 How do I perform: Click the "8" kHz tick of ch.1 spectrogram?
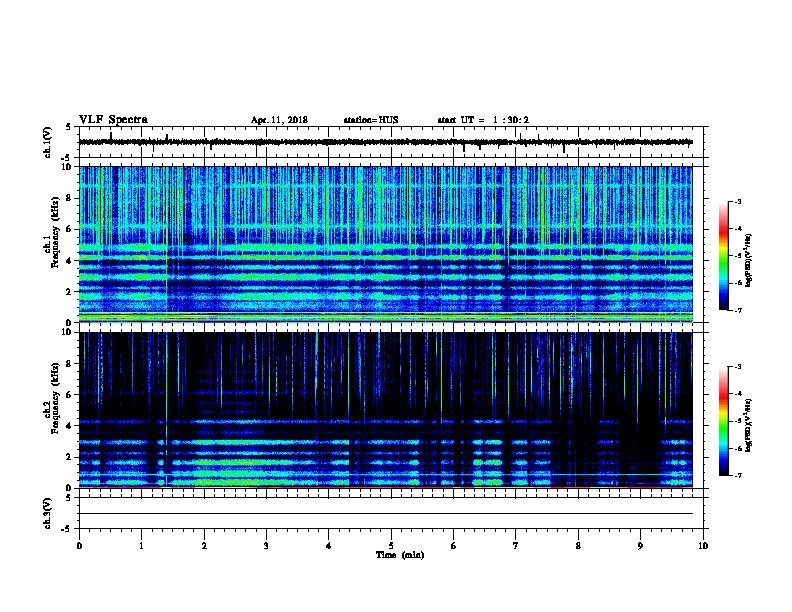click(69, 198)
